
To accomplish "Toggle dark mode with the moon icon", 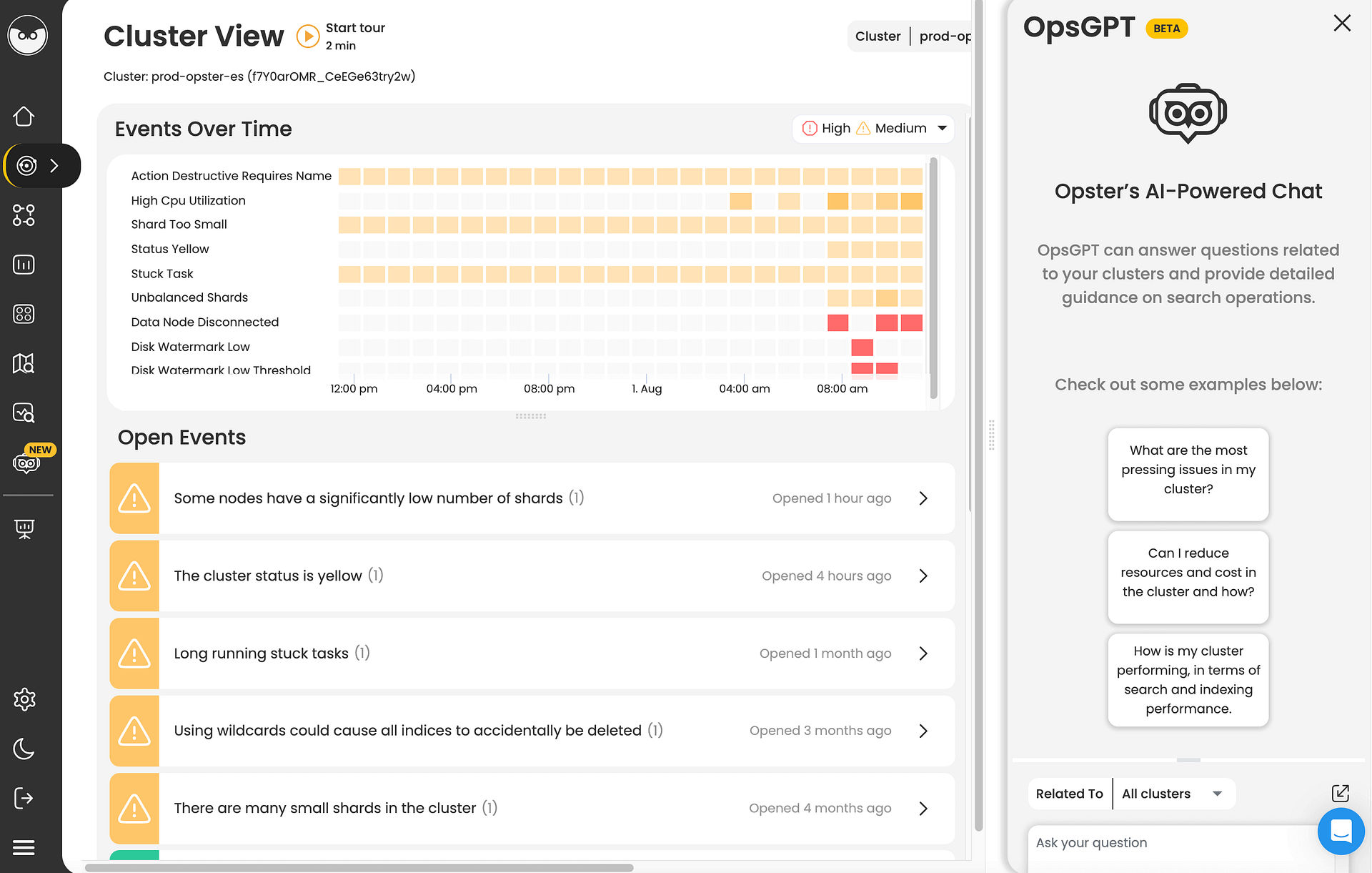I will coord(24,750).
